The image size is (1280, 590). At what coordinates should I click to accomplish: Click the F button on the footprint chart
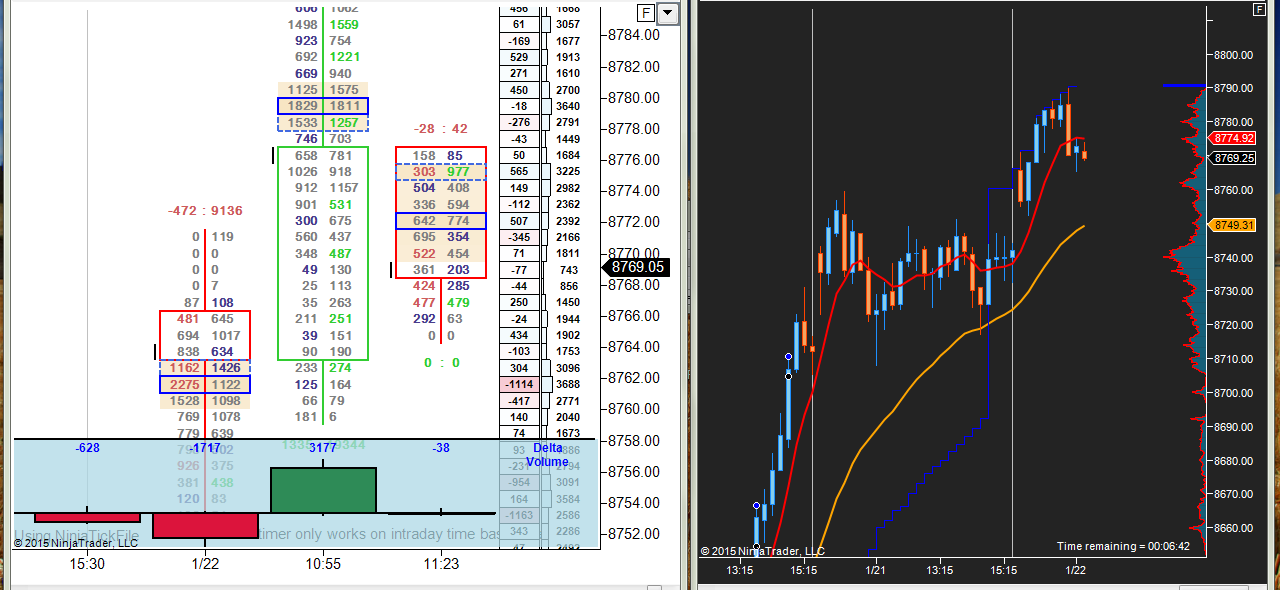(x=646, y=13)
